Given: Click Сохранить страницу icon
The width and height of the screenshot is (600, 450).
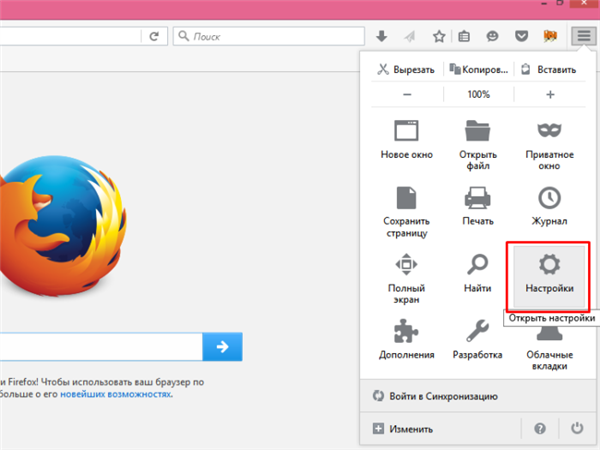Looking at the screenshot, I should pos(406,197).
